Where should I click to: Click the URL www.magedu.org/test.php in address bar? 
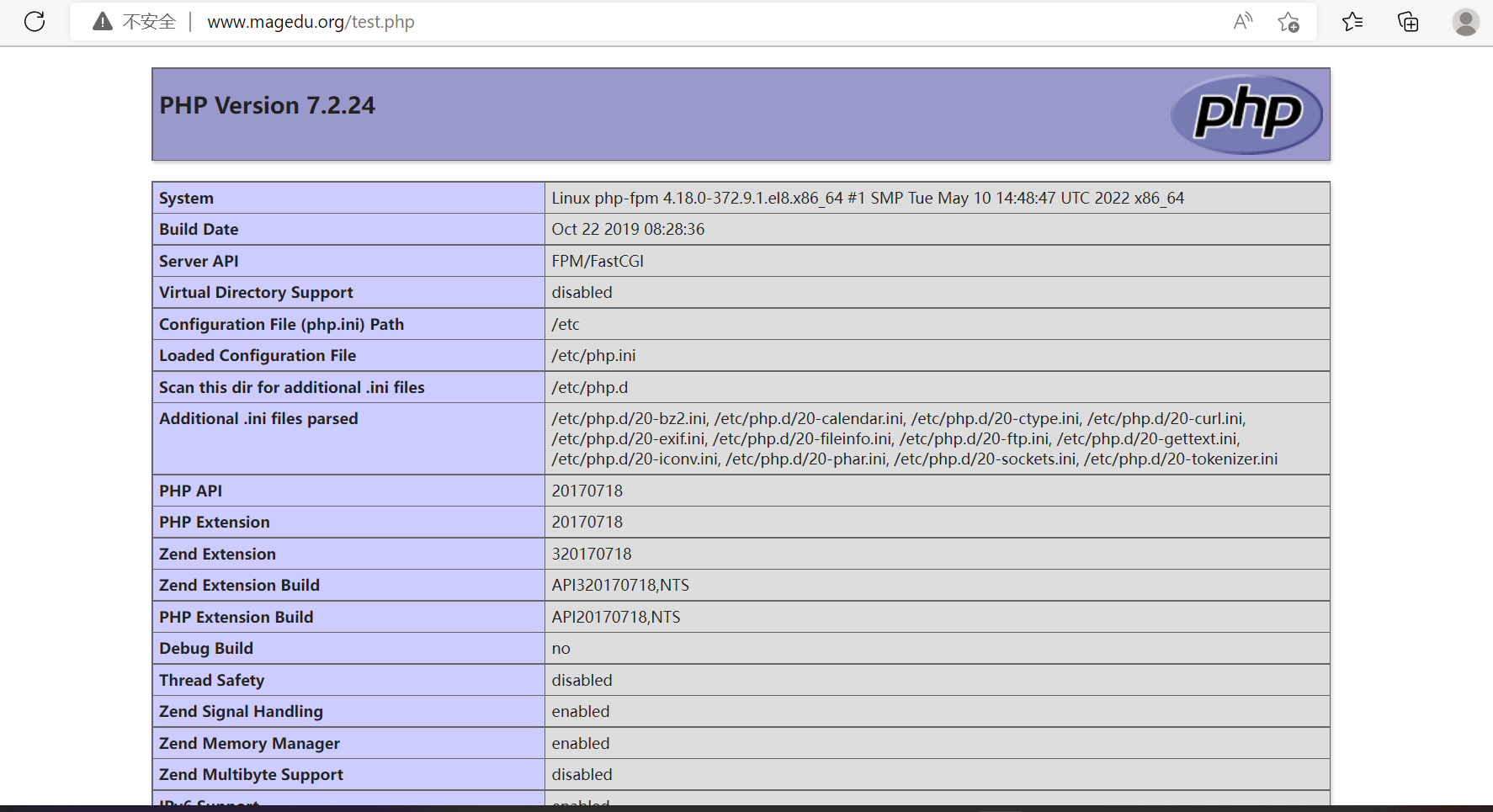click(x=311, y=22)
